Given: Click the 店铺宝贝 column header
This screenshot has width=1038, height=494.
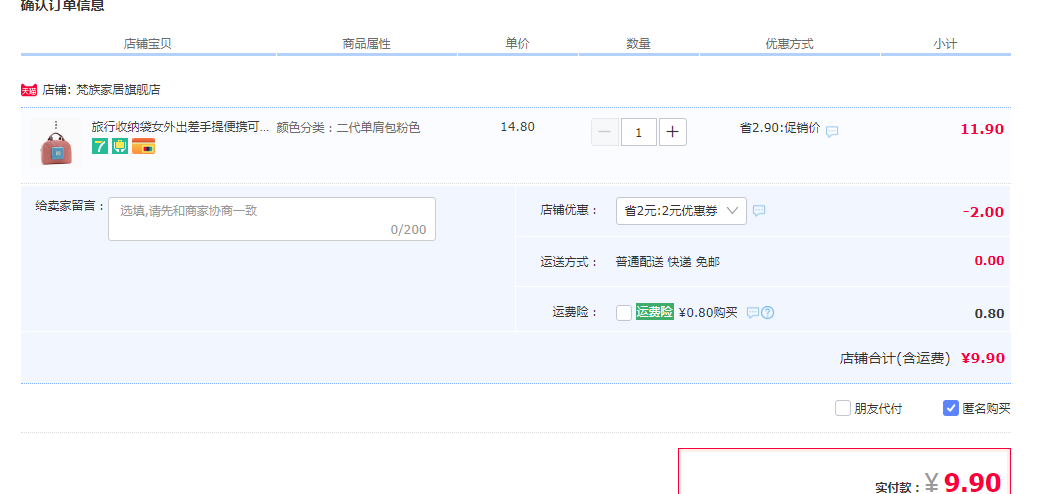Looking at the screenshot, I should coord(148,44).
